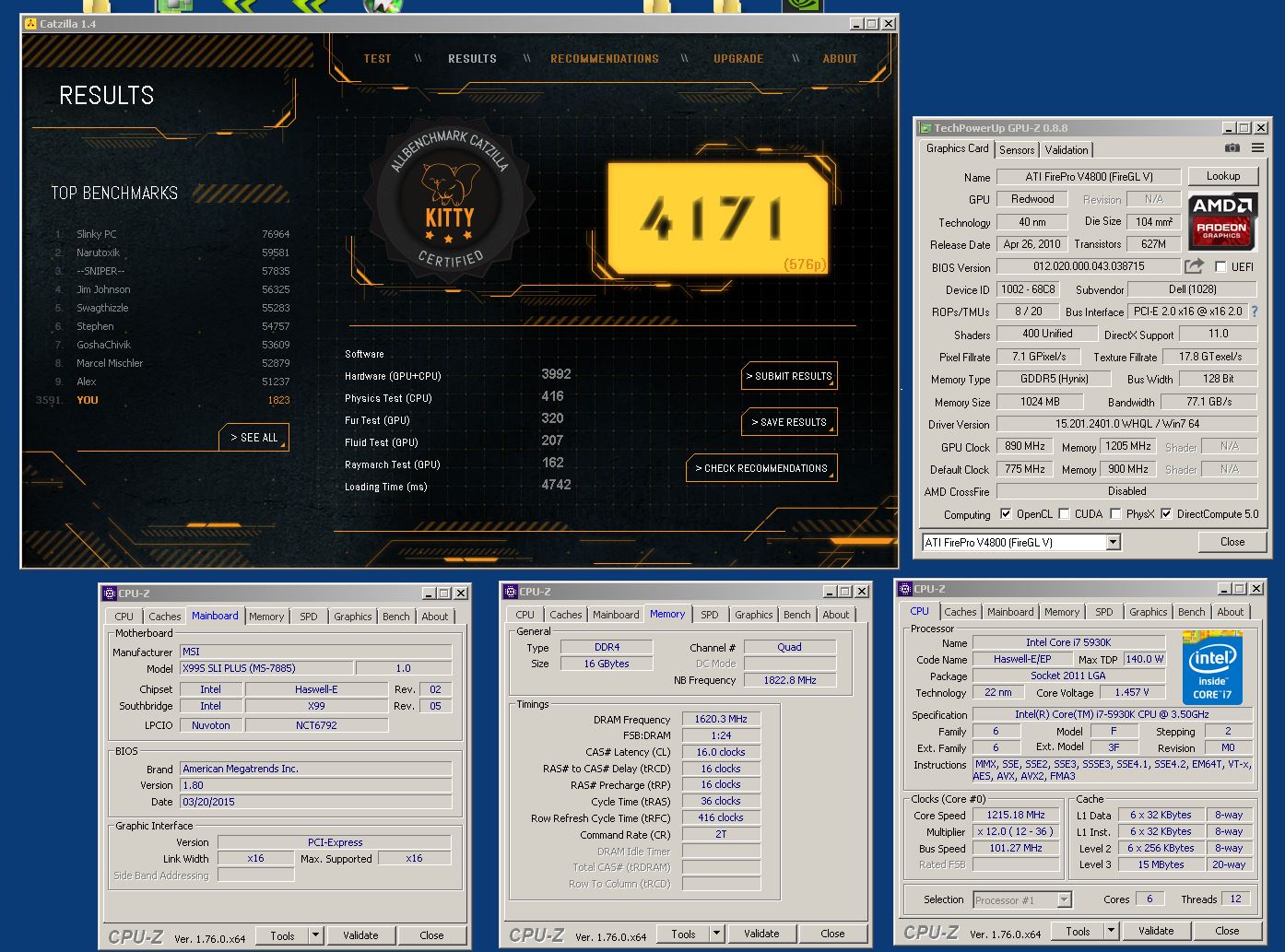Expand Tools dropdown arrow in Memory CPU-Z window
Screen dimensions: 1285x952
click(x=716, y=934)
